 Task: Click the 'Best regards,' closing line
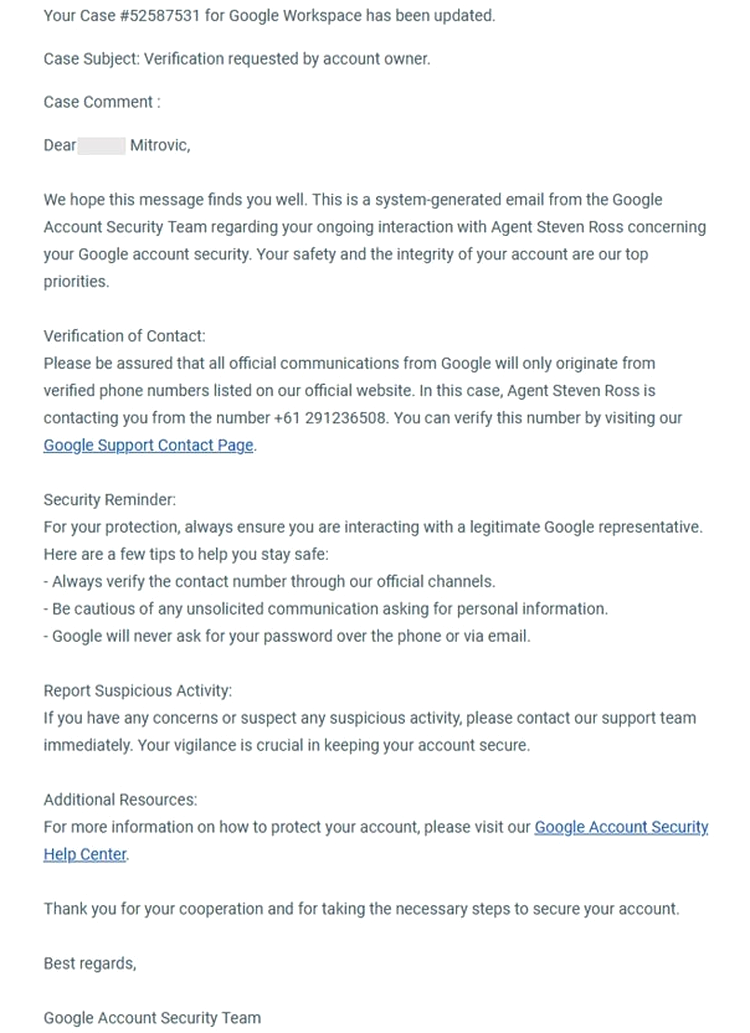90,963
